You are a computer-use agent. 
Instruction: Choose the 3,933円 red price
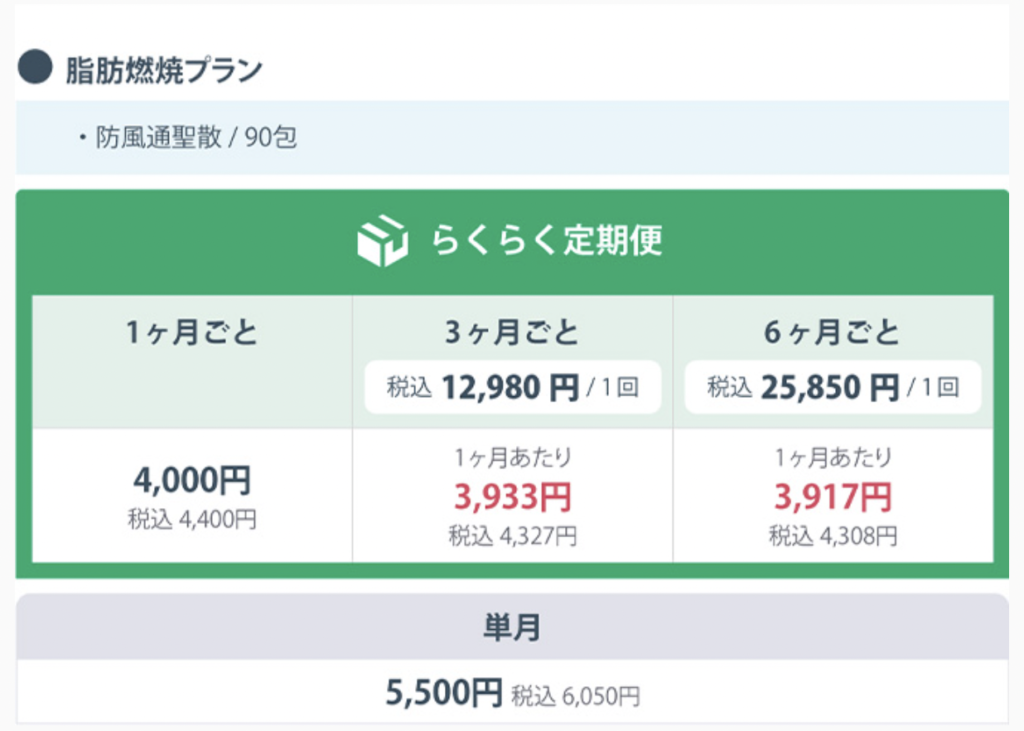512,496
